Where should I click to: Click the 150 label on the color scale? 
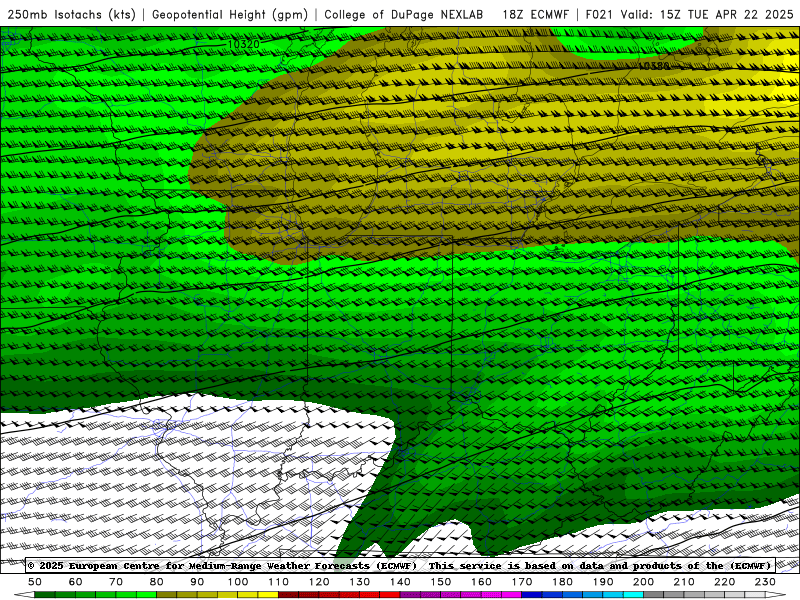pyautogui.click(x=441, y=582)
